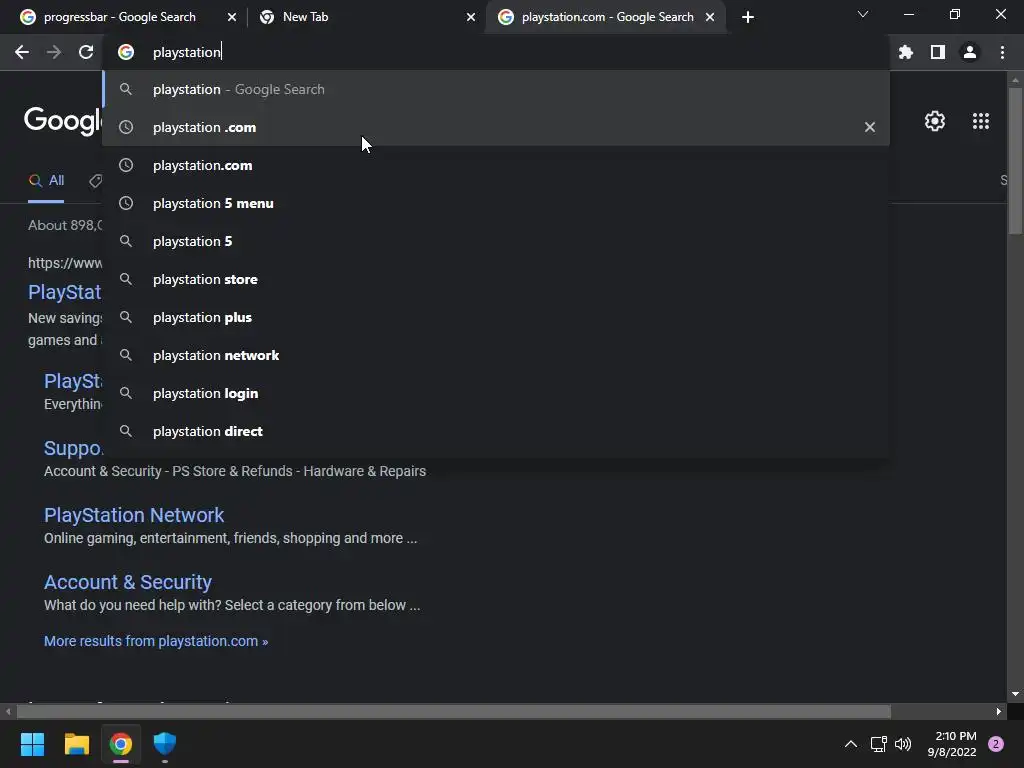Viewport: 1024px width, 768px height.
Task: Click the Chrome icon in the taskbar
Action: 121,744
